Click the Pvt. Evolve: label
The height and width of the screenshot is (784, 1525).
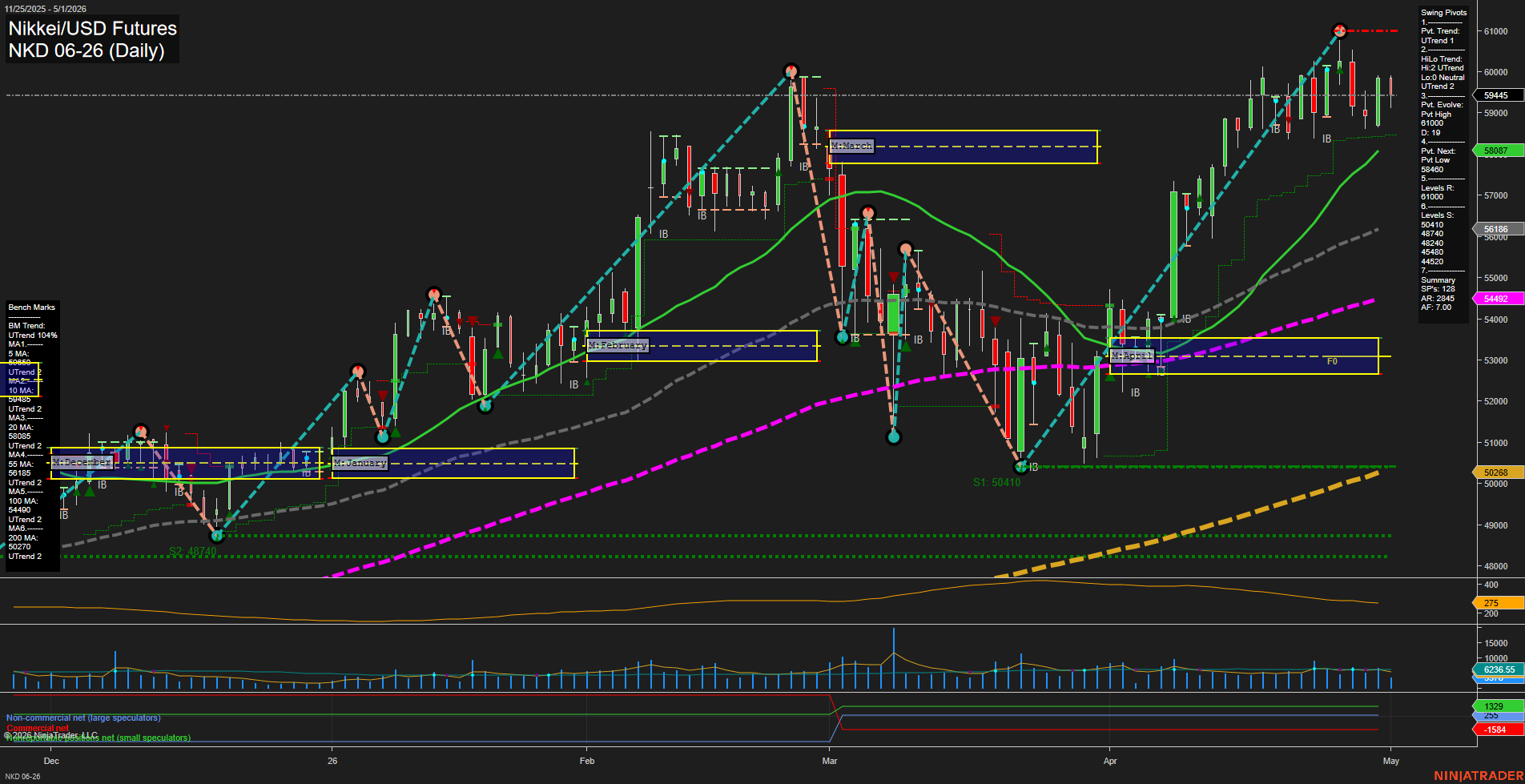point(1442,105)
